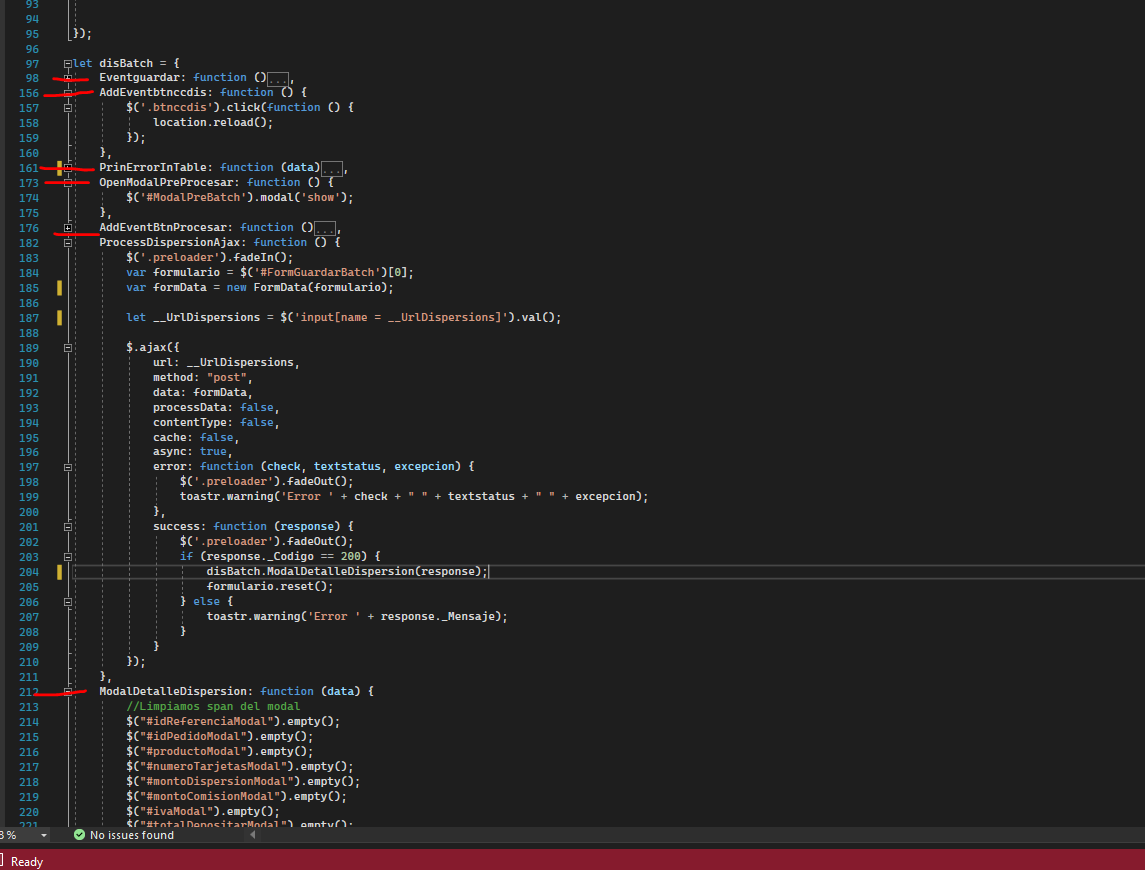Collapse the error callback function block
The height and width of the screenshot is (870, 1145).
click(x=68, y=467)
